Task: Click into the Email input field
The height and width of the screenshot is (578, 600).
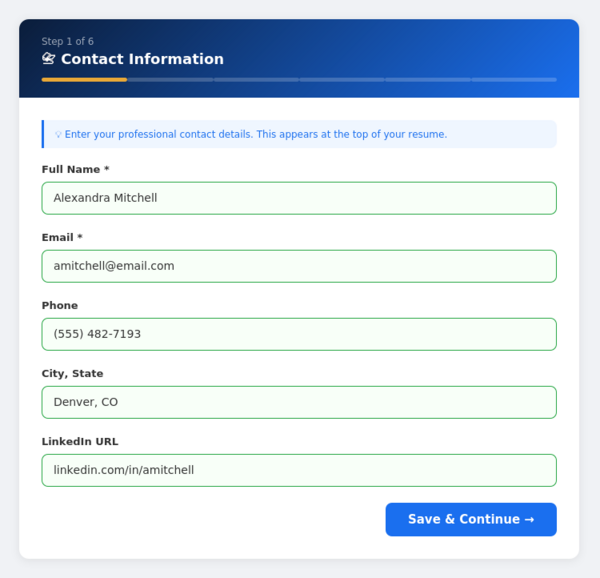Action: pos(299,266)
